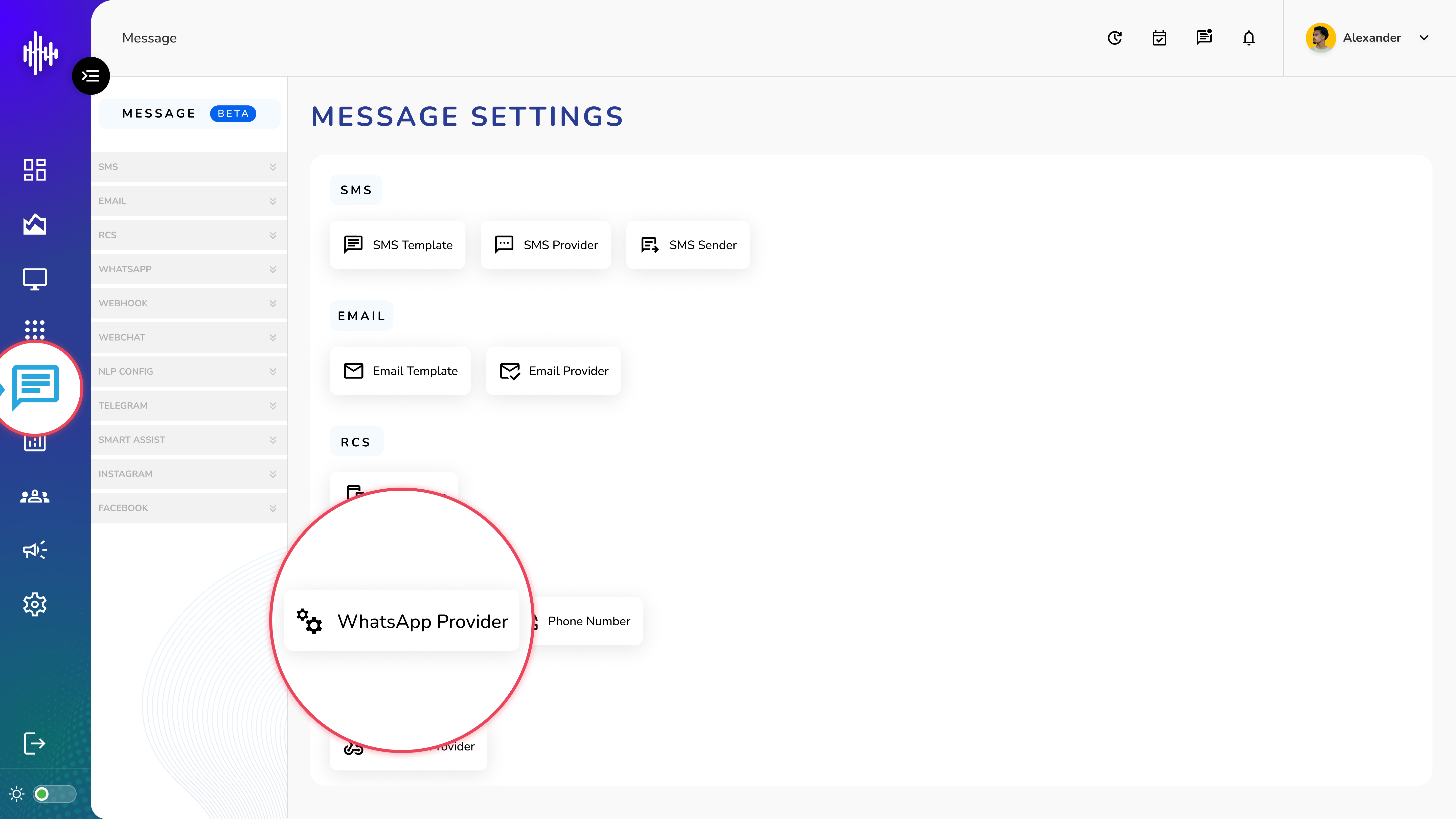Expand the FACEBOOK menu section
Screen dimensions: 1456x819
click(189, 508)
